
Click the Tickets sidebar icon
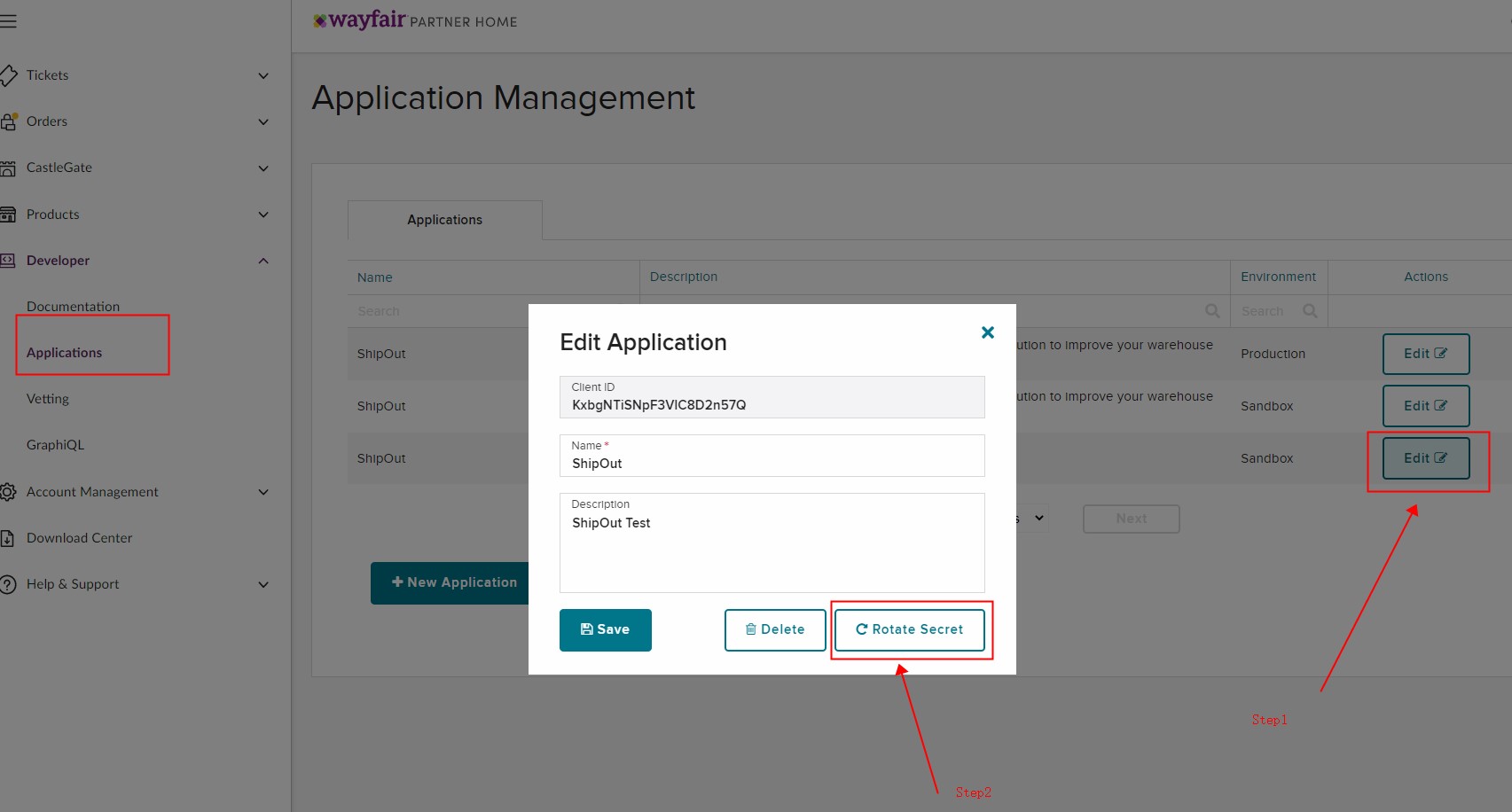8,75
